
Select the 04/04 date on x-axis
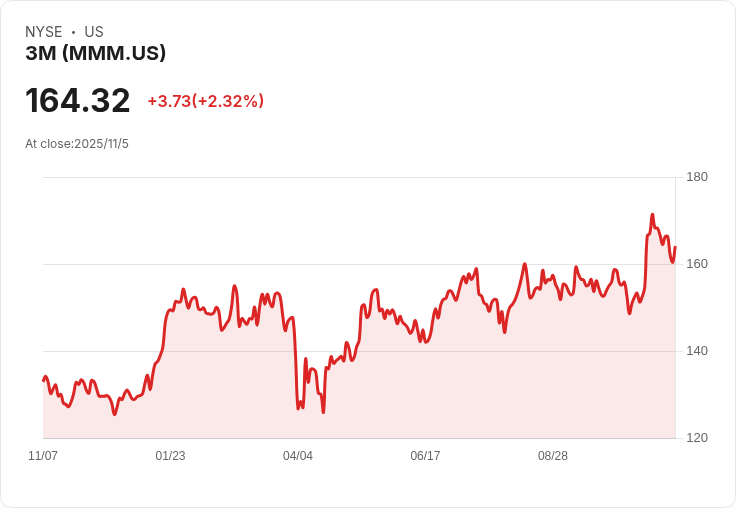point(298,456)
